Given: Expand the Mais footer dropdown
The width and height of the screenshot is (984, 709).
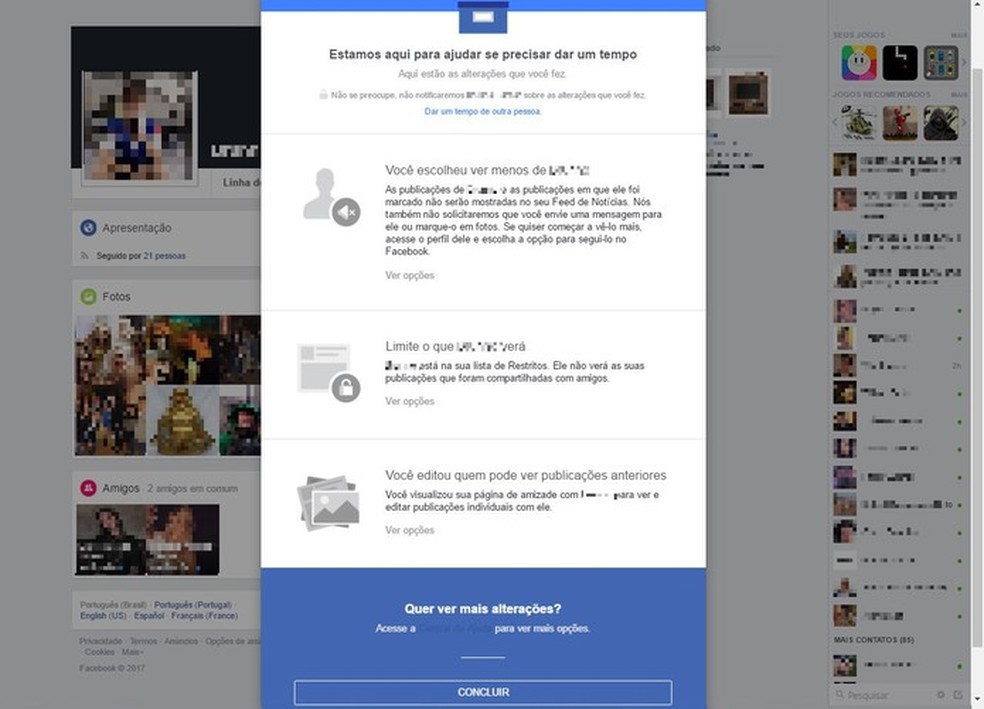Looking at the screenshot, I should tap(132, 653).
